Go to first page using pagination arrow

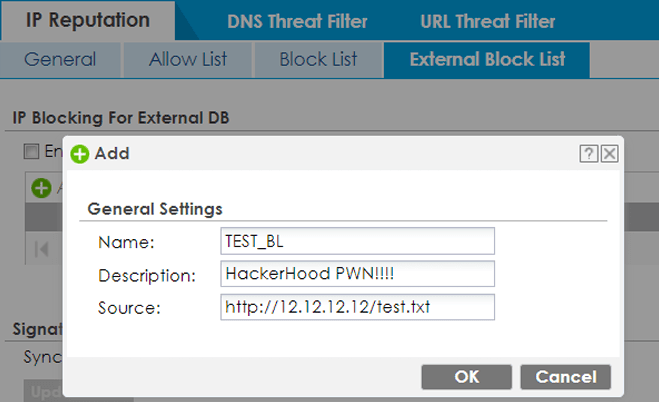point(42,249)
